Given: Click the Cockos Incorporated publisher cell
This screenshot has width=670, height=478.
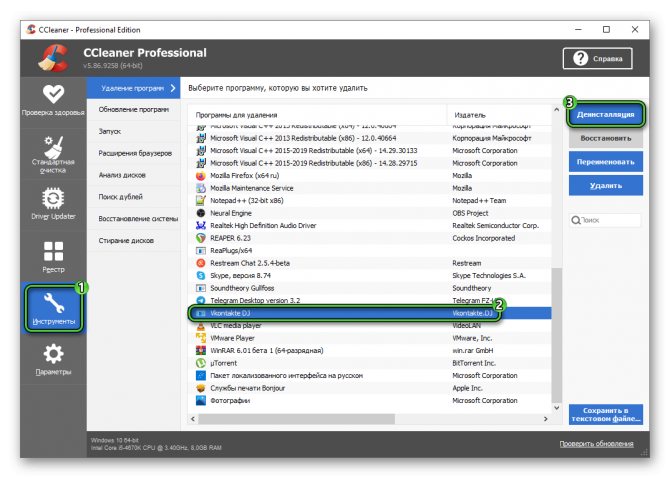Looking at the screenshot, I should coord(484,238).
